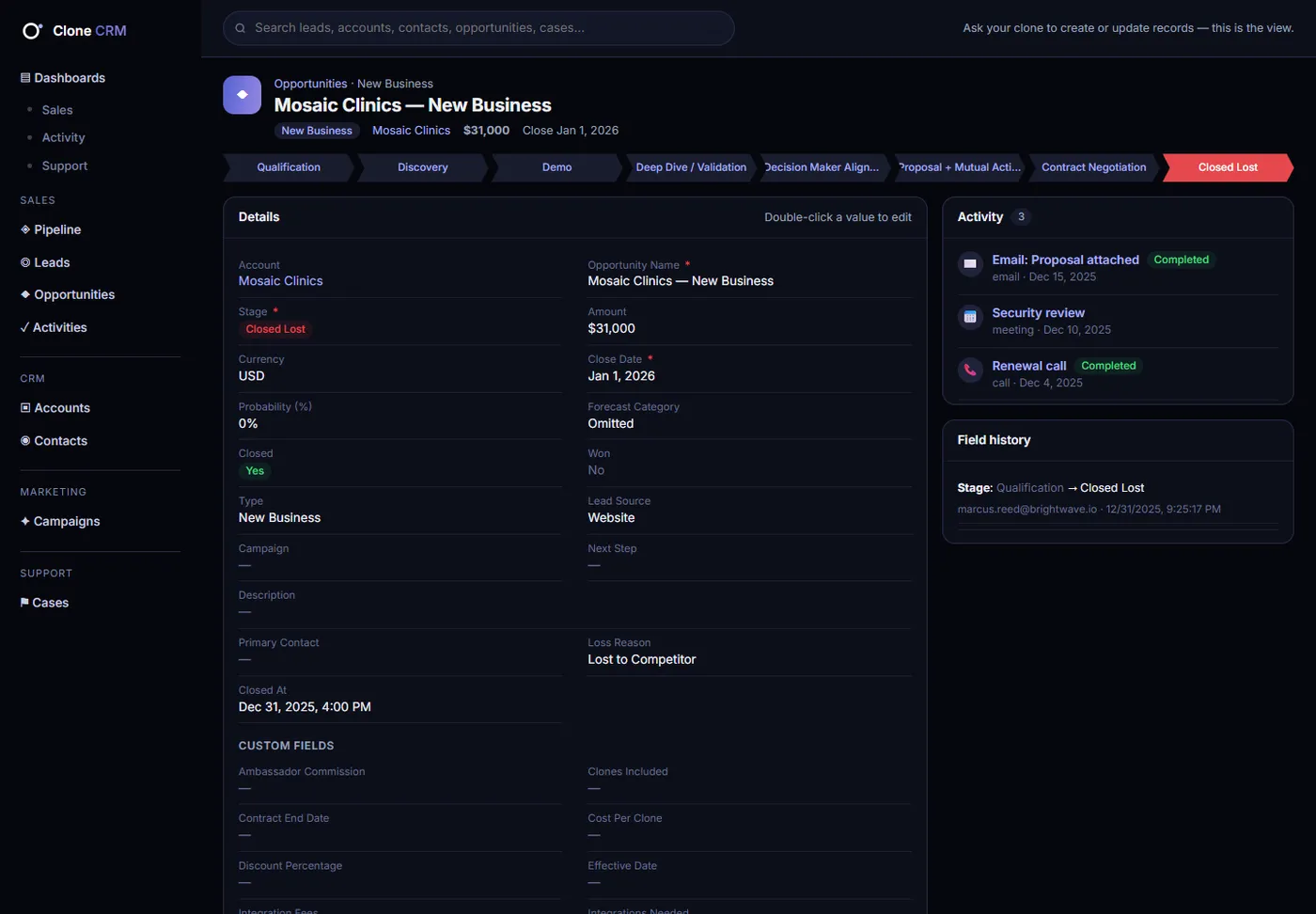Click the calendar icon beside Security review

(x=970, y=318)
